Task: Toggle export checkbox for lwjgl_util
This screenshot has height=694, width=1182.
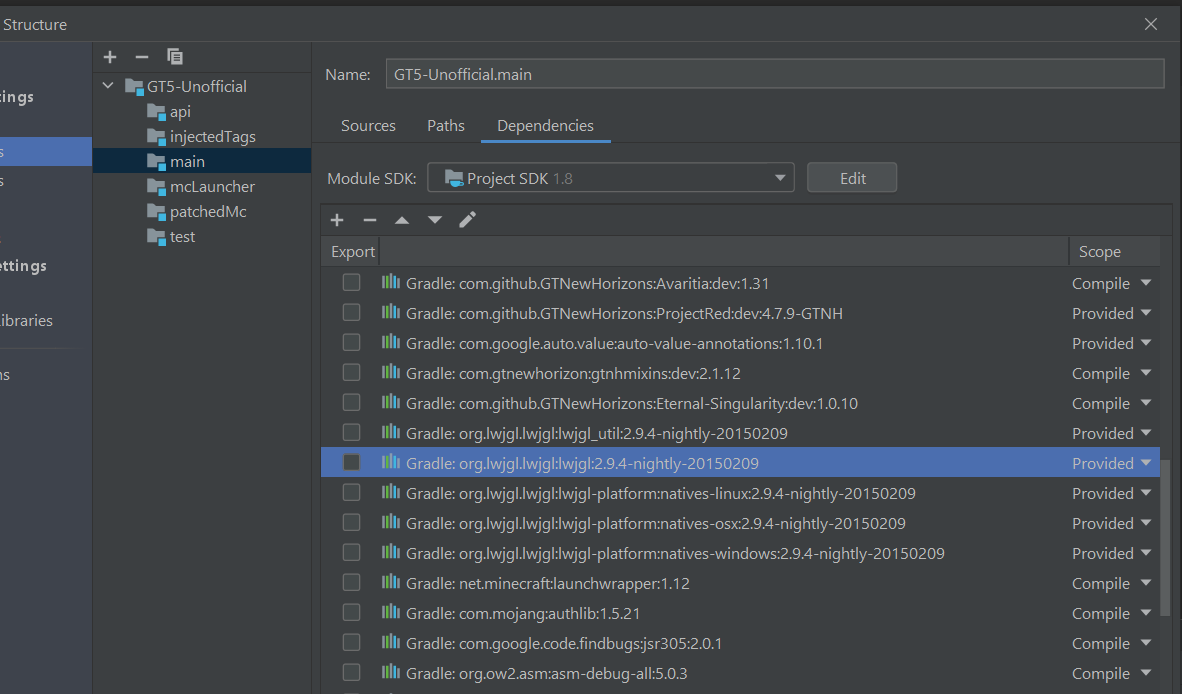Action: point(351,433)
